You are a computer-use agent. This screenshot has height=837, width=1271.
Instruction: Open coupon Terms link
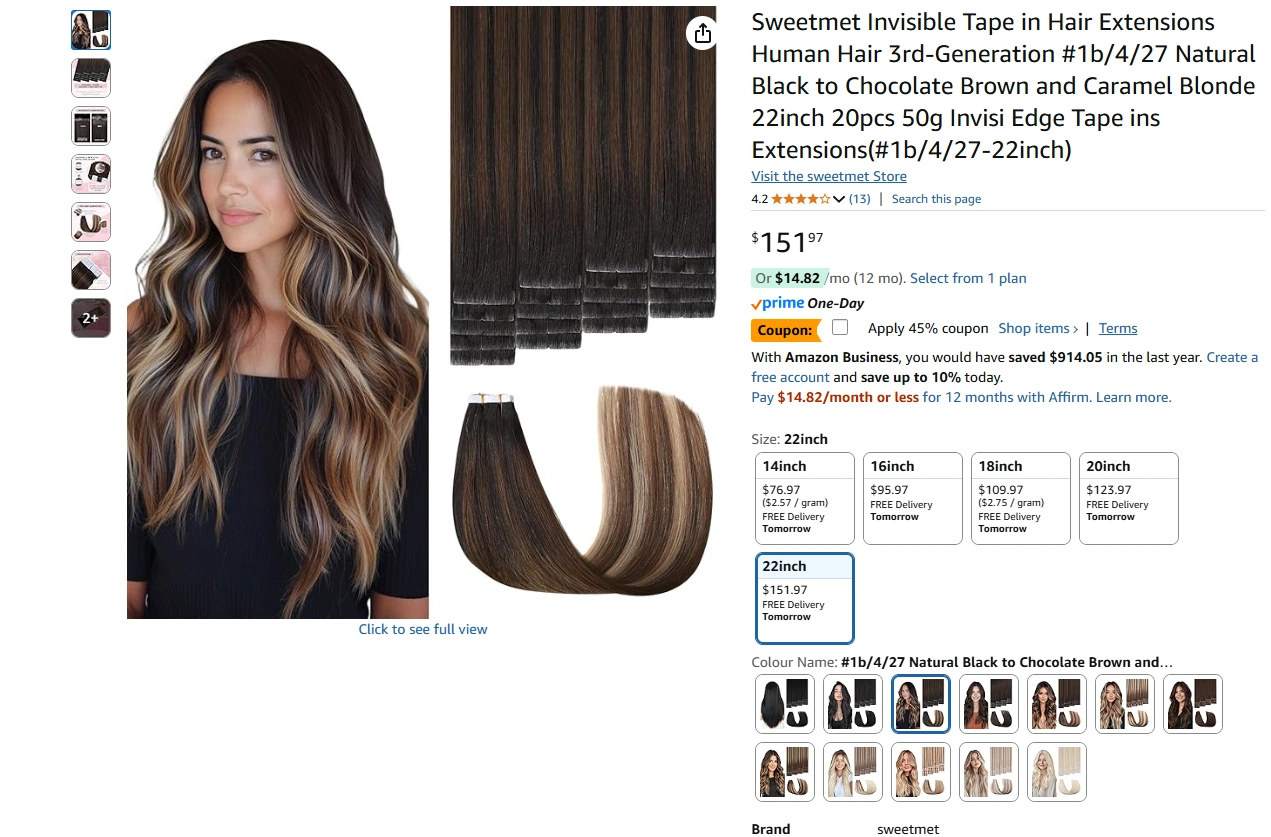pos(1118,328)
